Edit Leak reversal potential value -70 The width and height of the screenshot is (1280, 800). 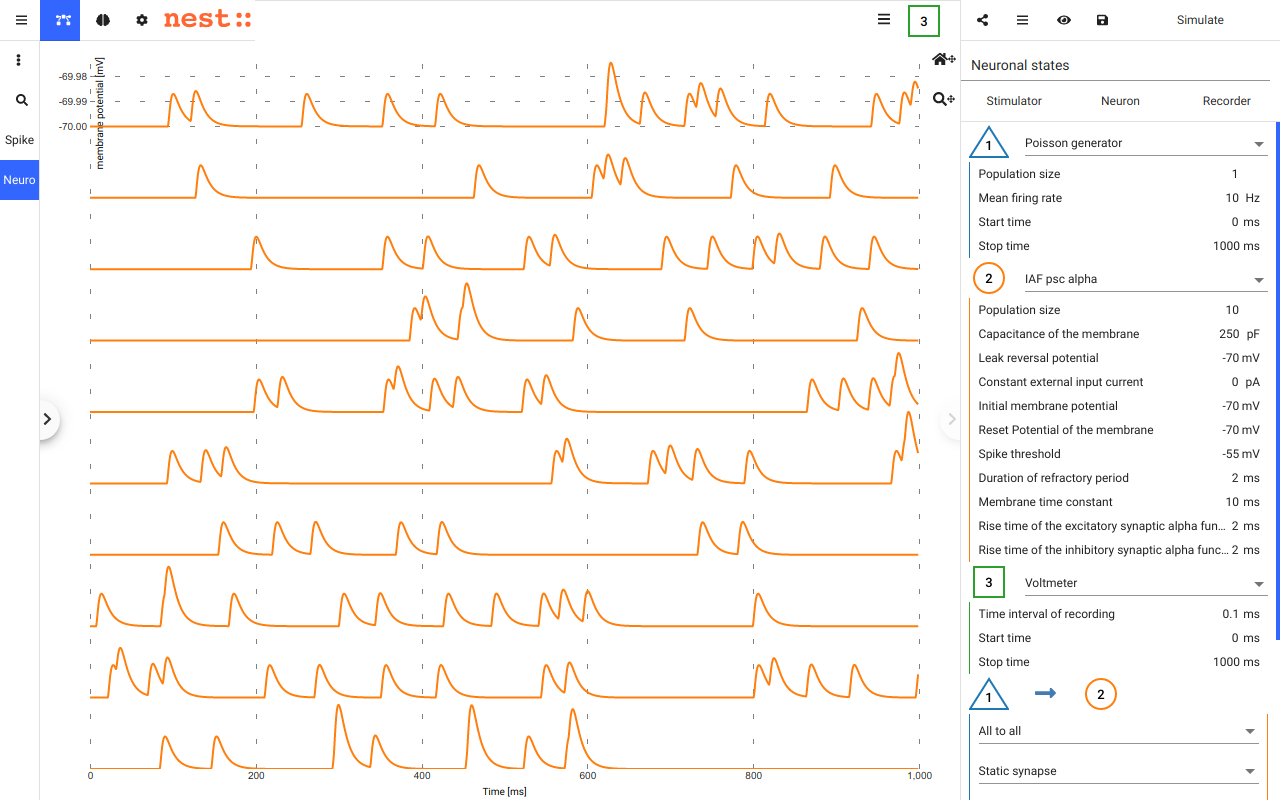point(1230,358)
